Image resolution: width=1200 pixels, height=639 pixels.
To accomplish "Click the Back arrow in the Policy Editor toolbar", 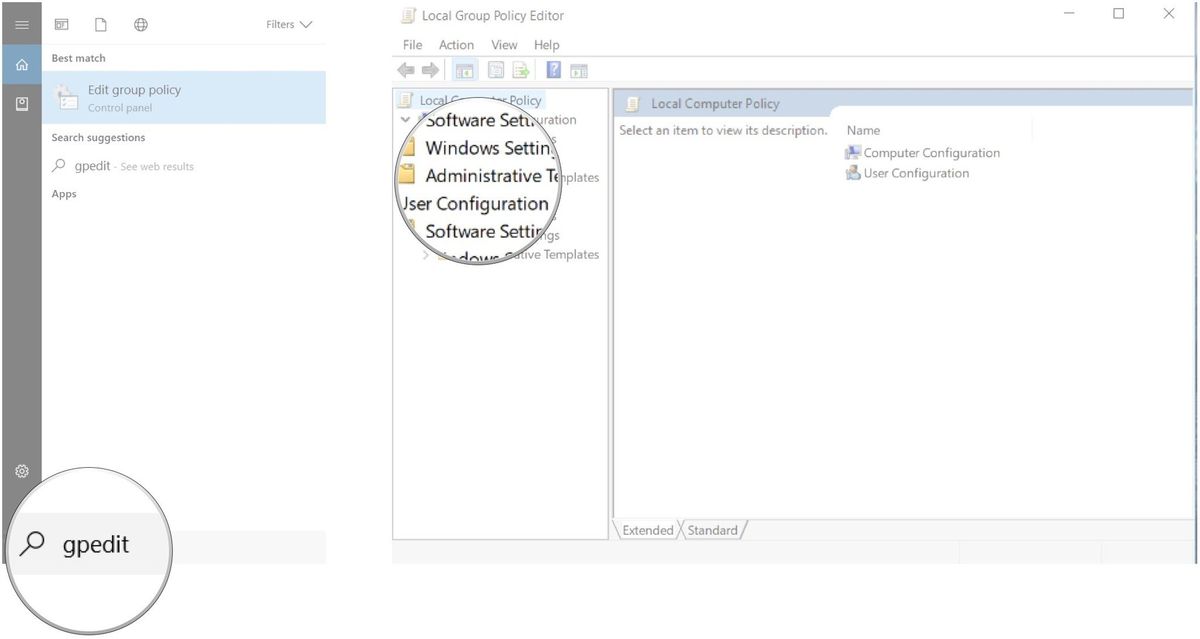I will [x=406, y=70].
